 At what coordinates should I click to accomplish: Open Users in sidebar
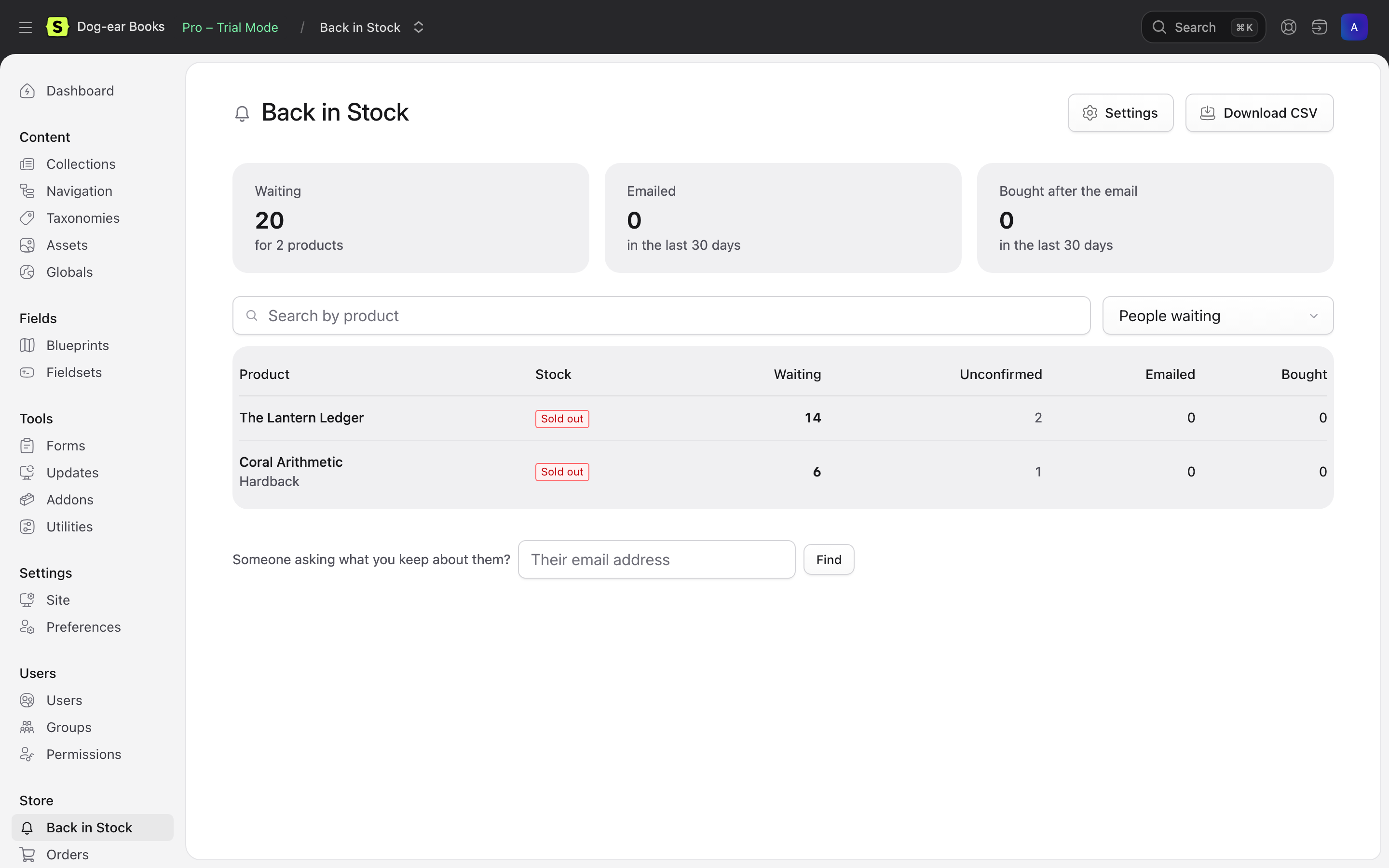[64, 700]
